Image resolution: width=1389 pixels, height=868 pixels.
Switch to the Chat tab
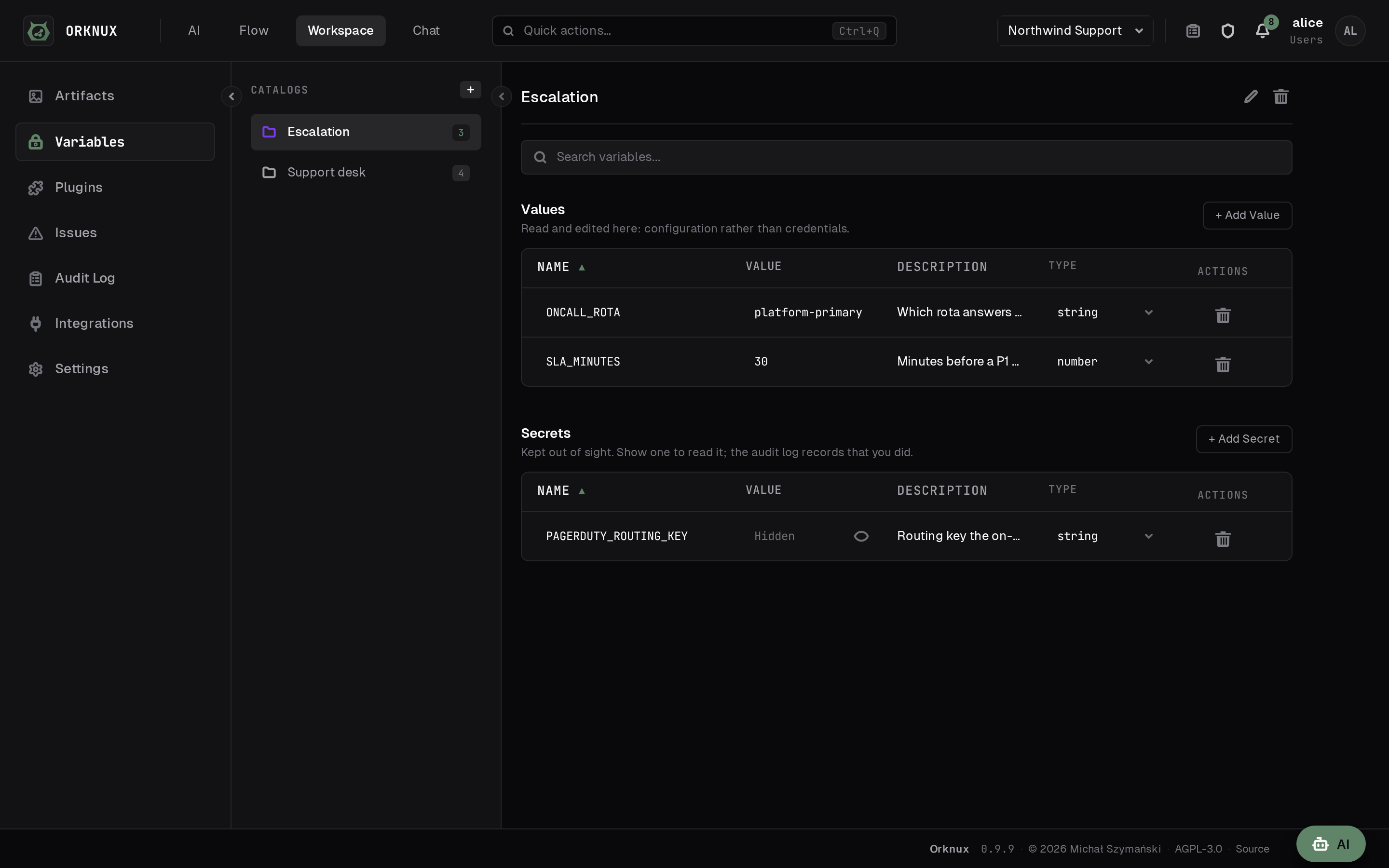click(426, 30)
